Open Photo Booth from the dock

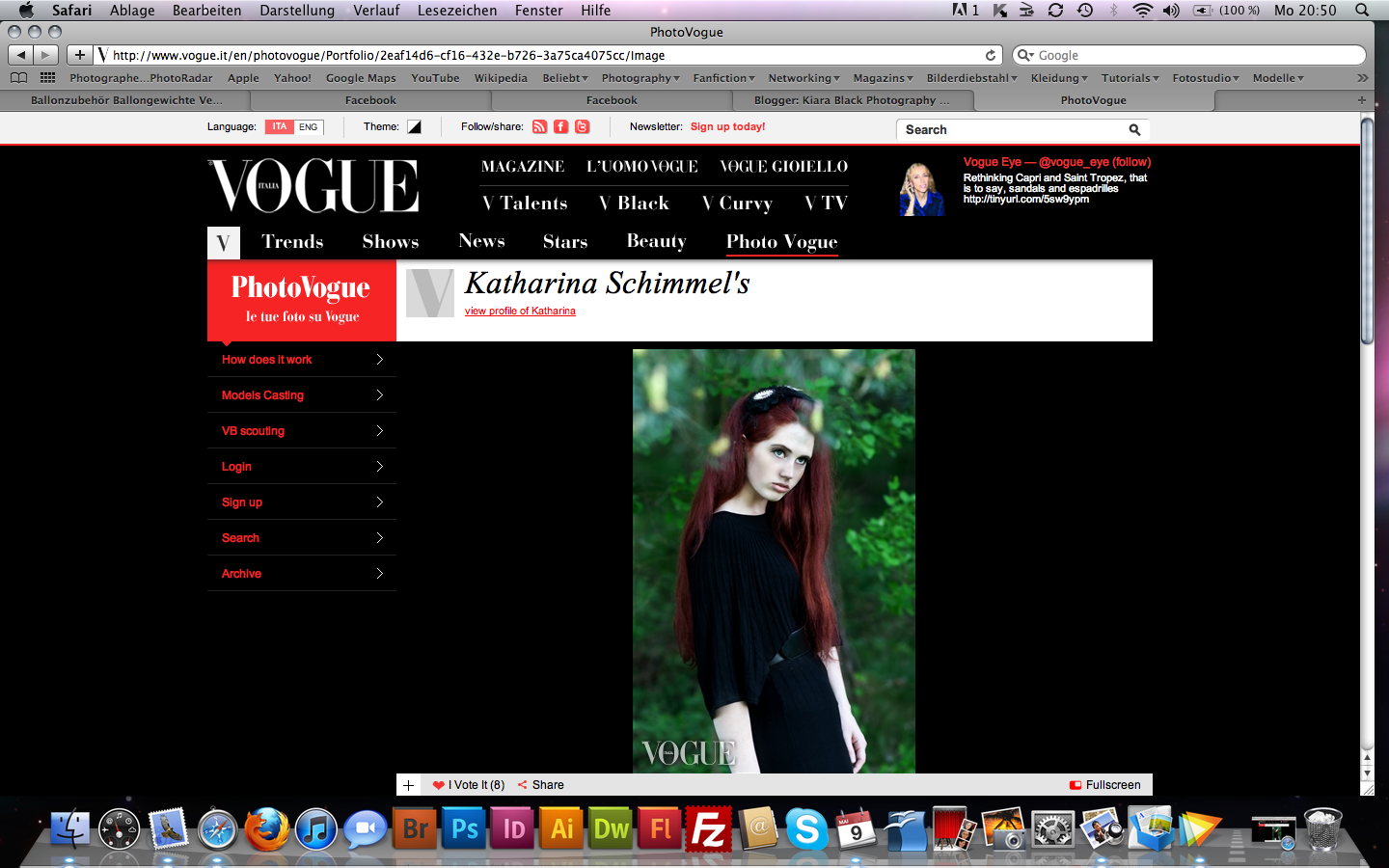[955, 828]
